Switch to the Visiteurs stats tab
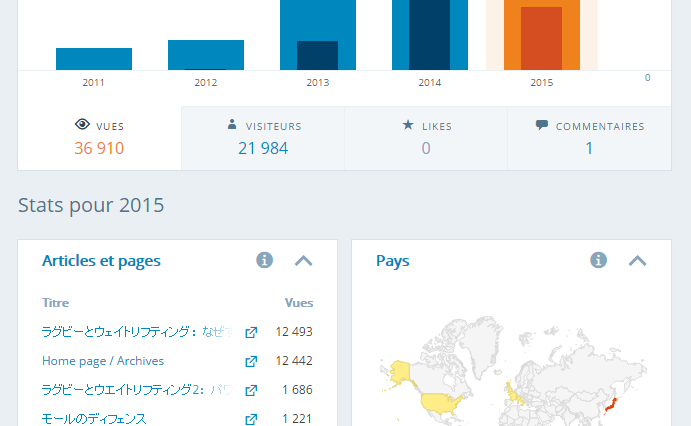 263,138
